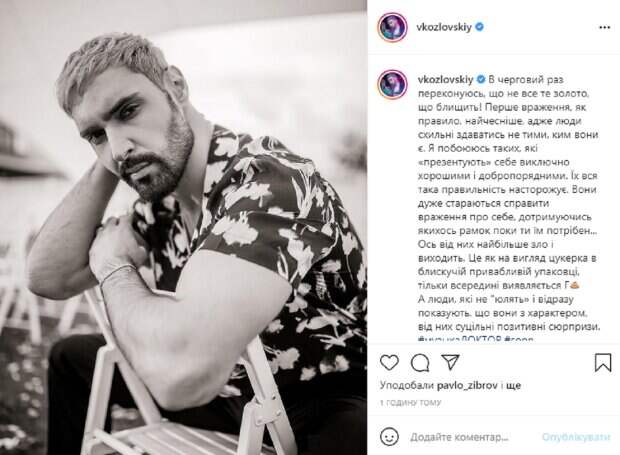Open the vkozlovskiy username in the caption

(445, 79)
